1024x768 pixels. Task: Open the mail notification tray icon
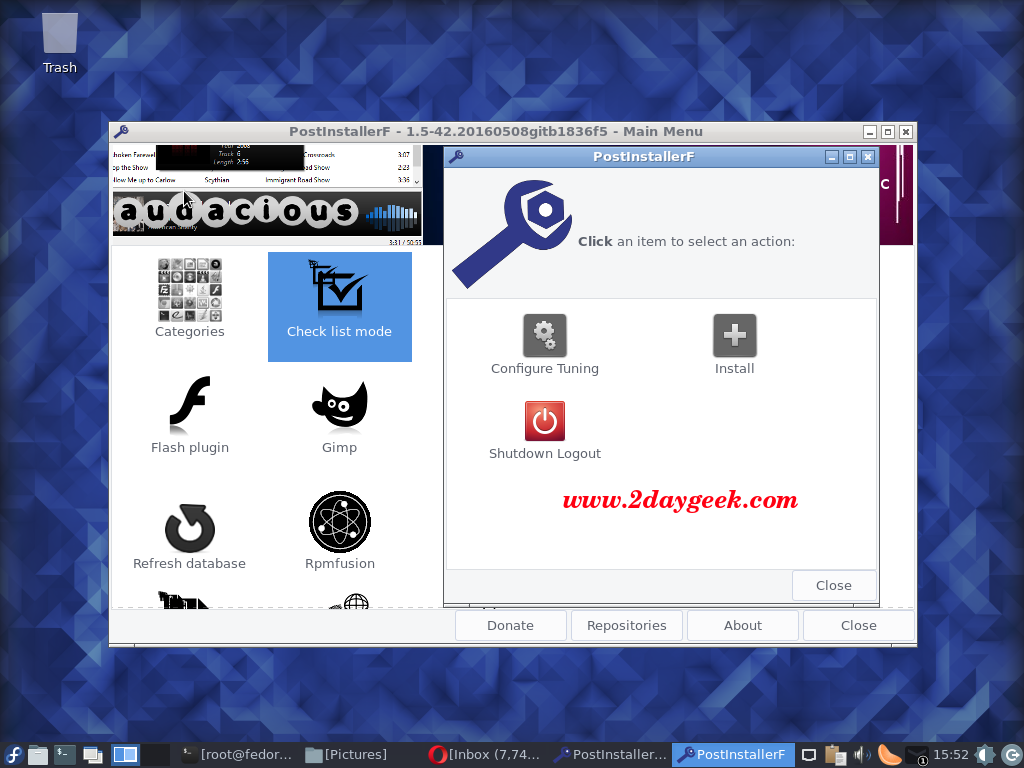[917, 756]
